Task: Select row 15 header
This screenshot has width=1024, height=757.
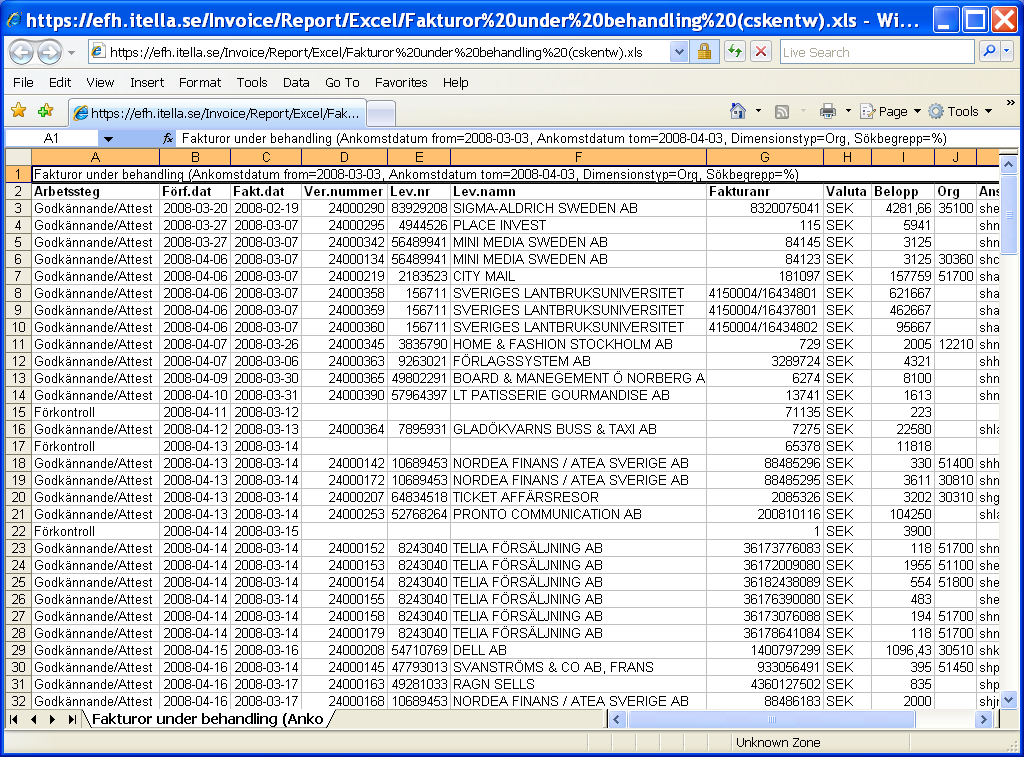Action: tap(18, 412)
